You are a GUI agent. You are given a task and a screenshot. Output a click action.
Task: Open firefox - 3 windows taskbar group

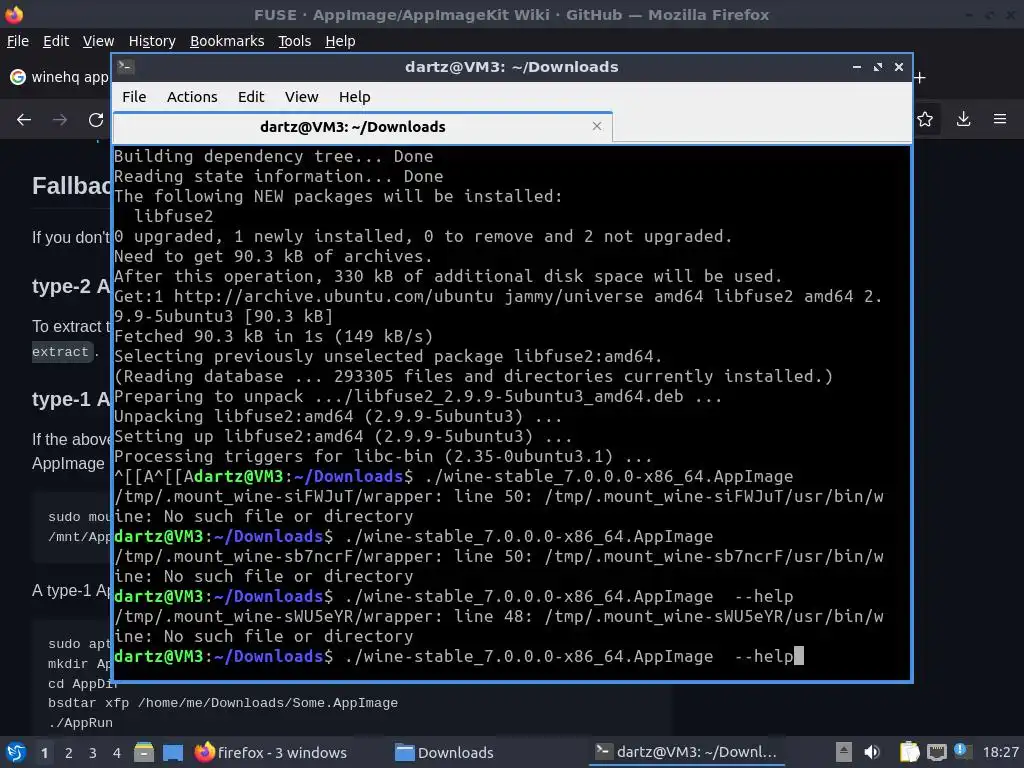[x=272, y=752]
